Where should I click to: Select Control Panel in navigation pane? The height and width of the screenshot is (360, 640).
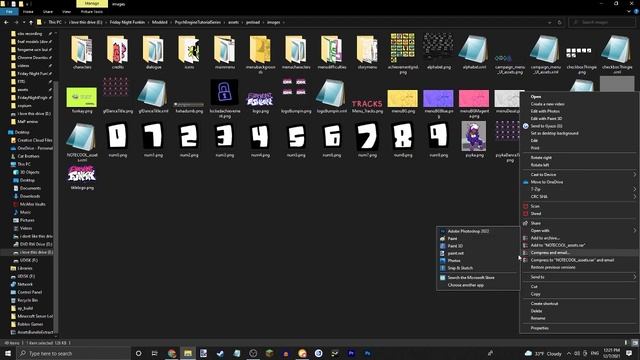point(29,292)
